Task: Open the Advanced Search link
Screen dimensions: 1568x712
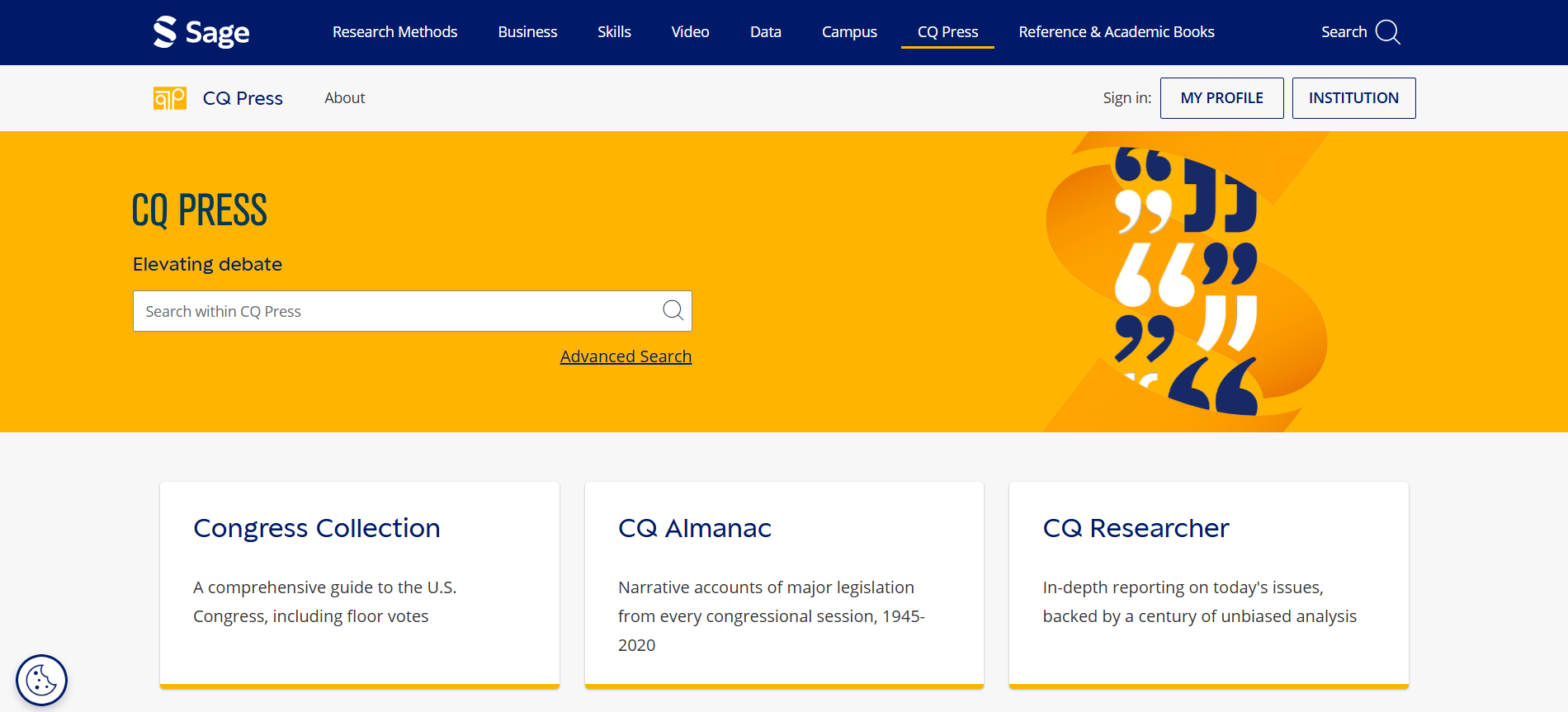Action: 626,356
